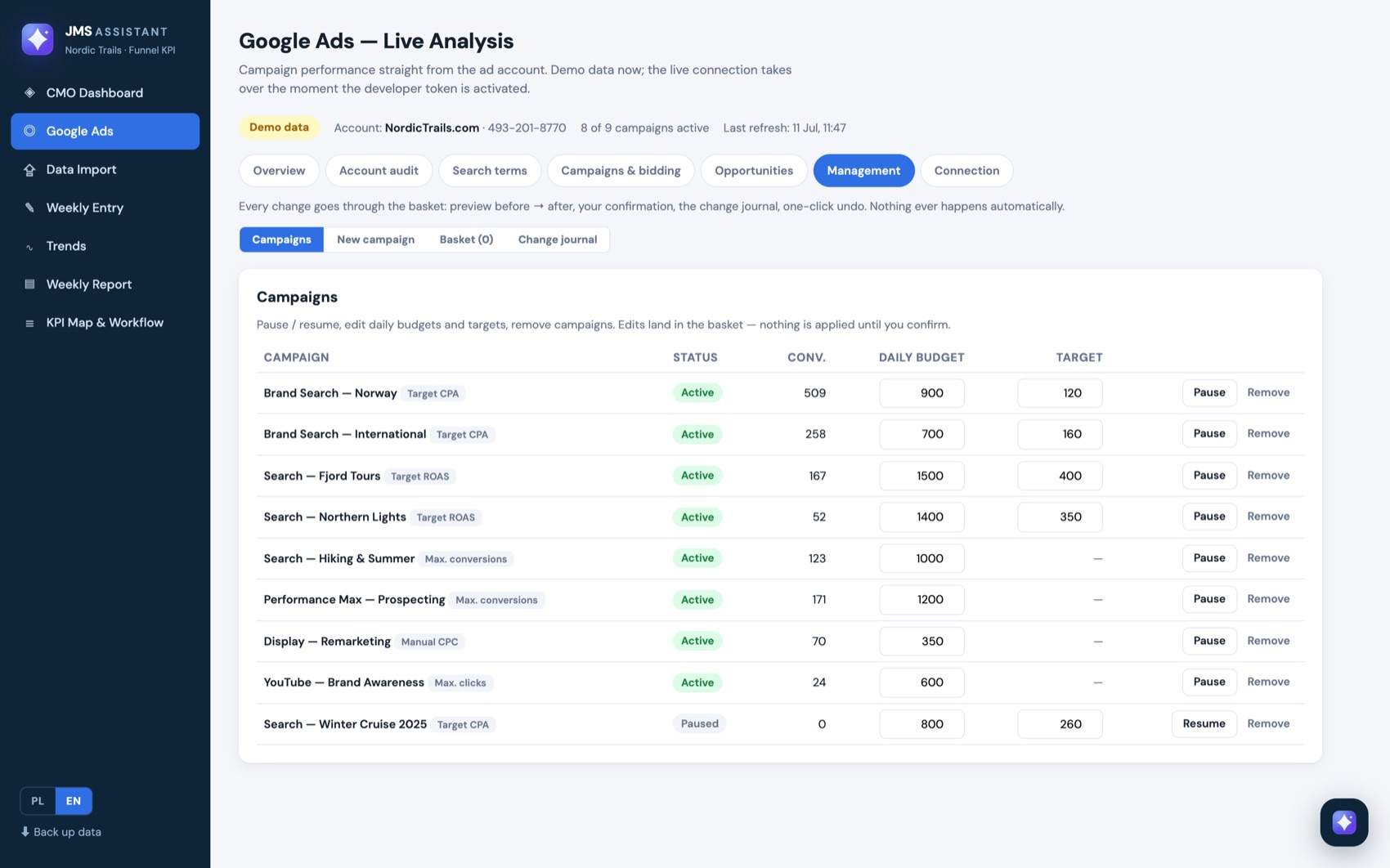Select the Campaigns sub-tab
1390x868 pixels.
(x=281, y=239)
